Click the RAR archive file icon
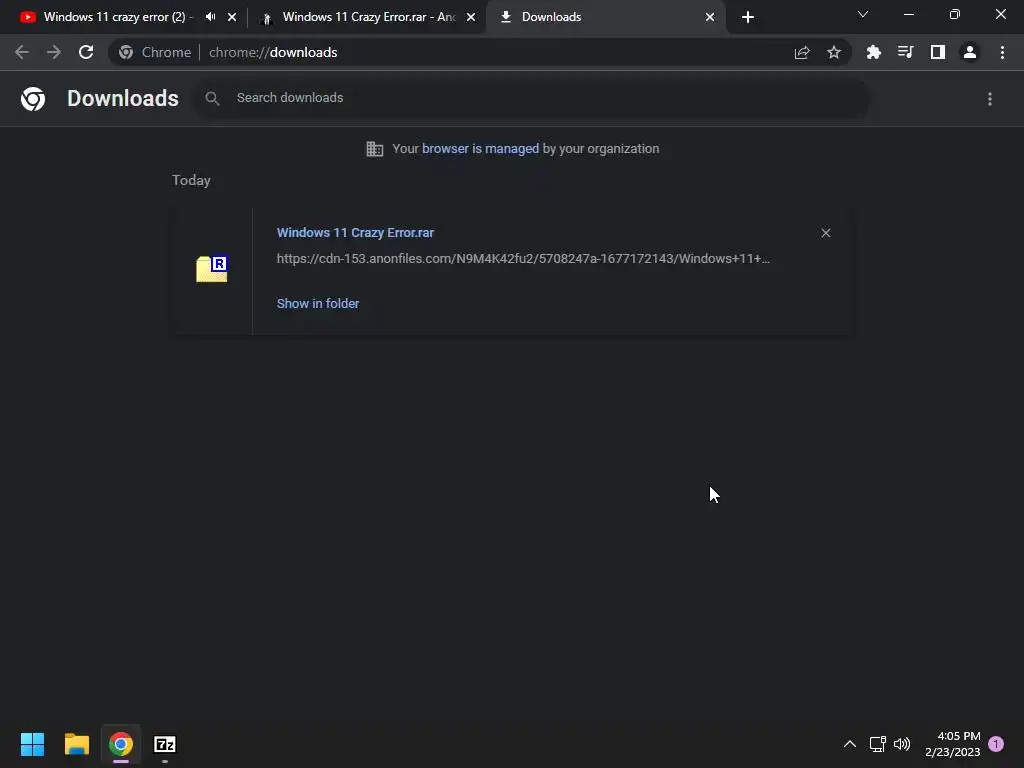Viewport: 1024px width, 768px height. click(212, 269)
